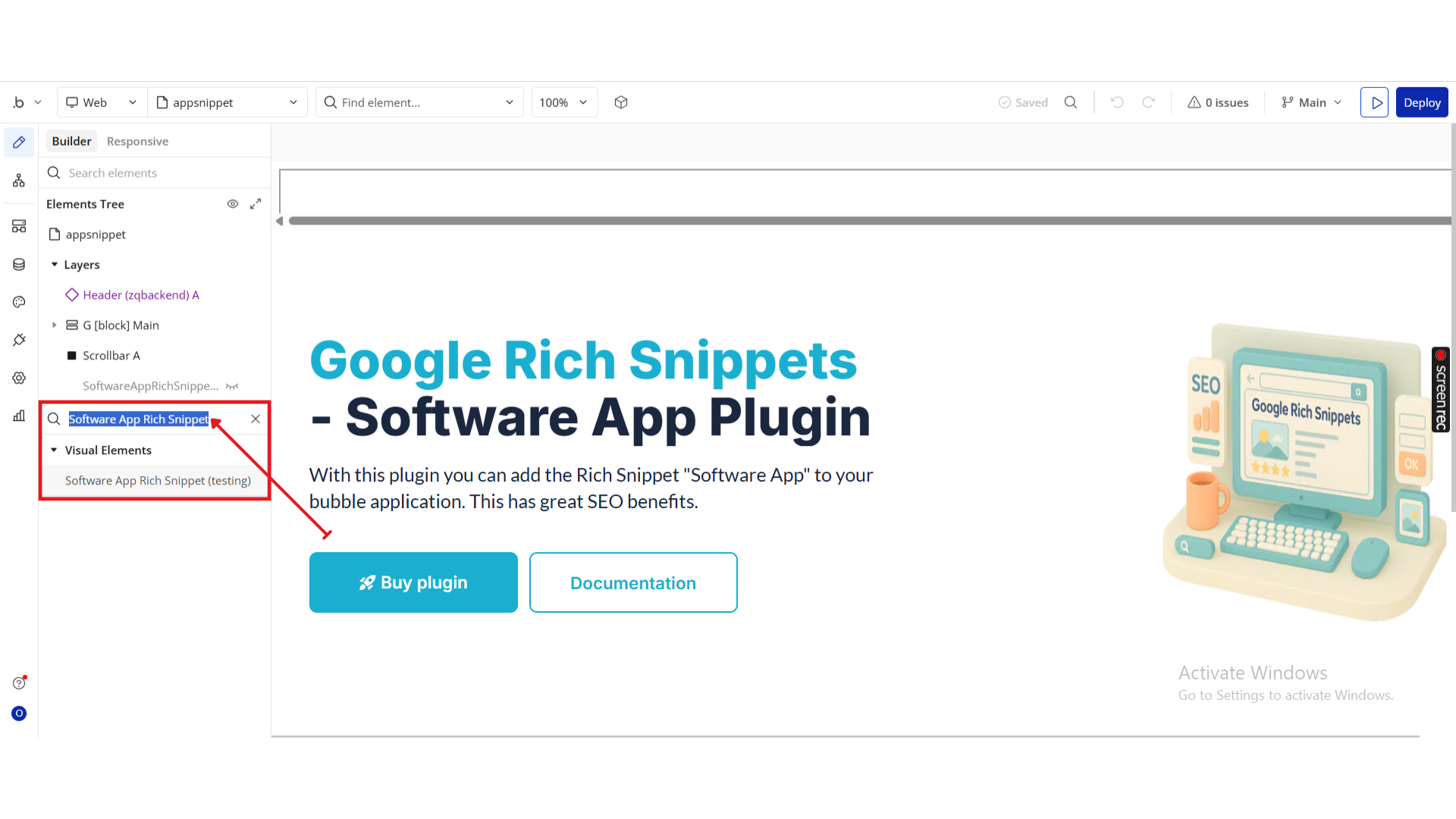Open the Plugins tab plug icon
Image resolution: width=1456 pixels, height=819 pixels.
19,340
